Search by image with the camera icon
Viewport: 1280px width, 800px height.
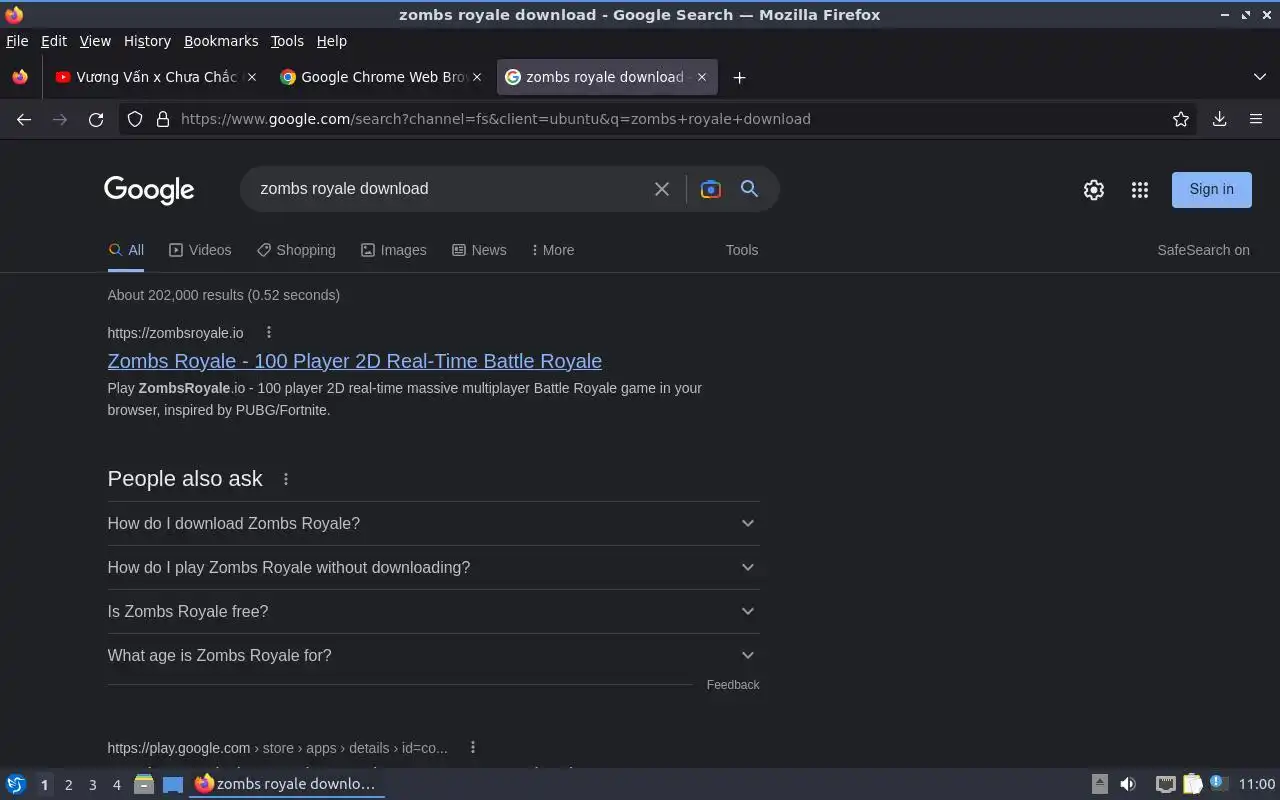point(710,189)
